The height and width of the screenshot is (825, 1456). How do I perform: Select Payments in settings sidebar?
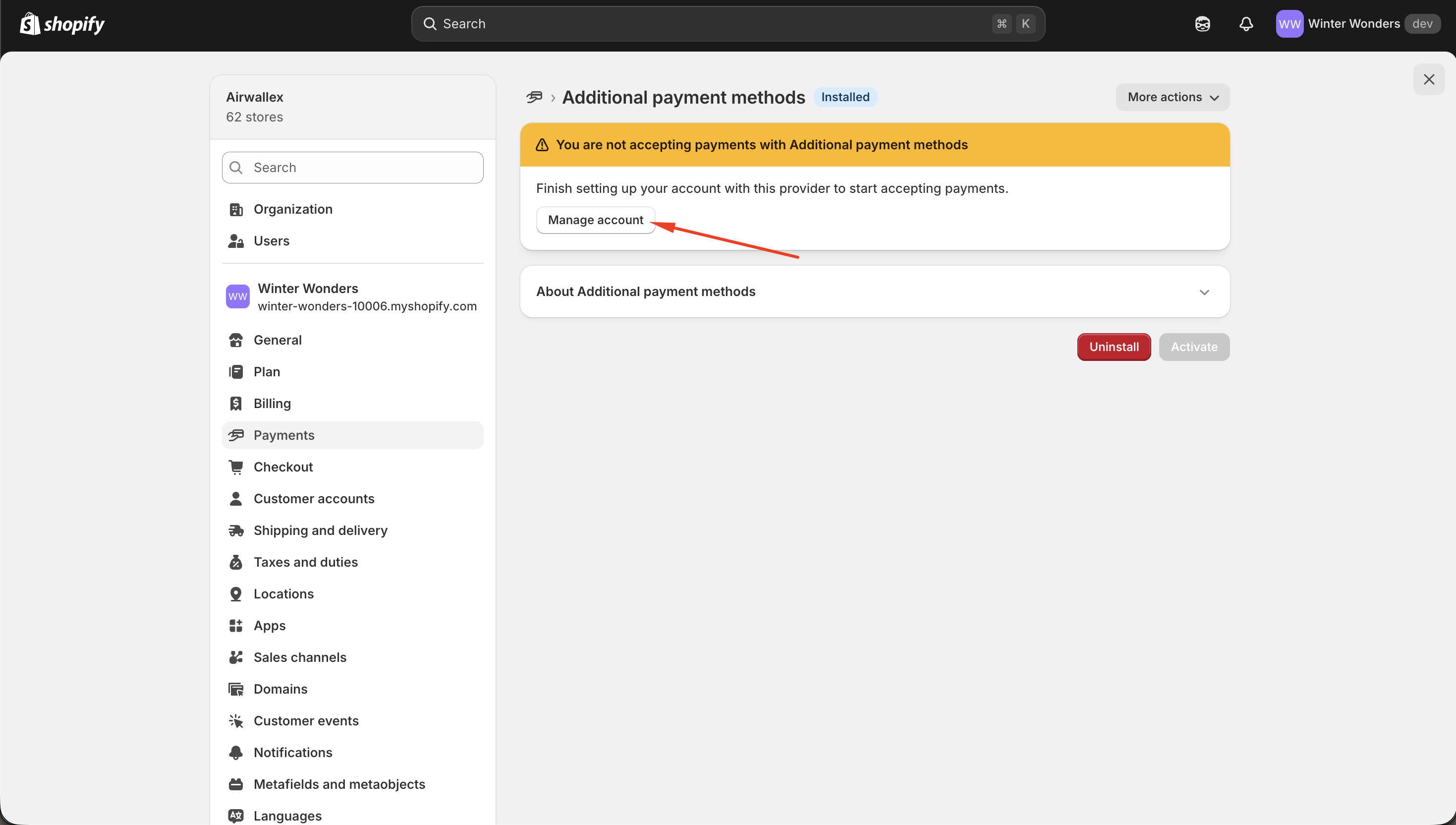[x=353, y=436]
